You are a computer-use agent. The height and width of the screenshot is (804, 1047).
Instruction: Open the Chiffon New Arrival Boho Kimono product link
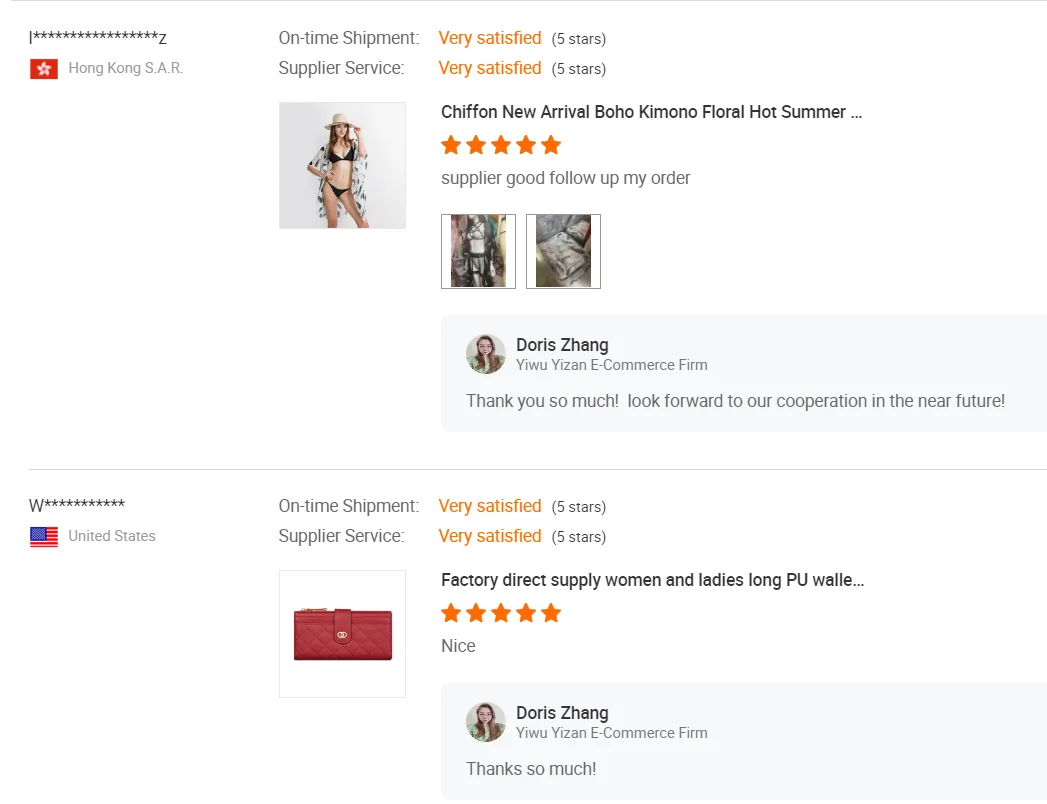point(651,112)
